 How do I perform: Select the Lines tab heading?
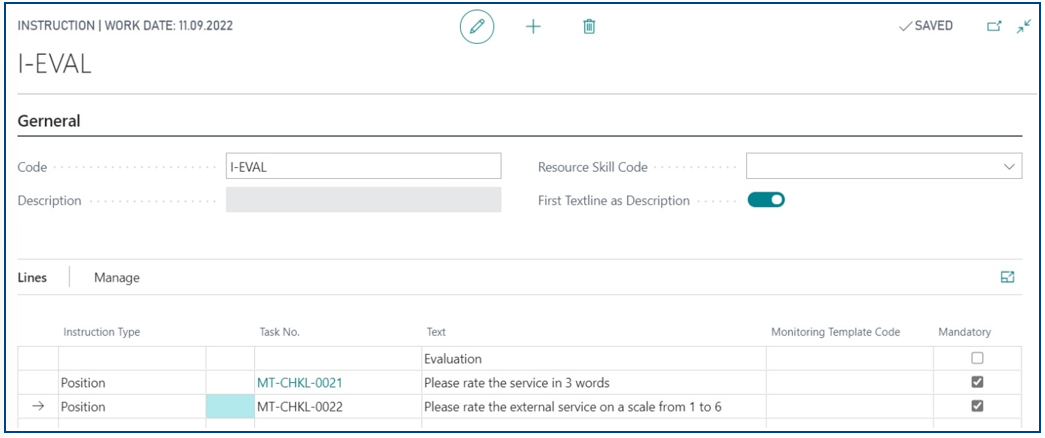coord(32,277)
